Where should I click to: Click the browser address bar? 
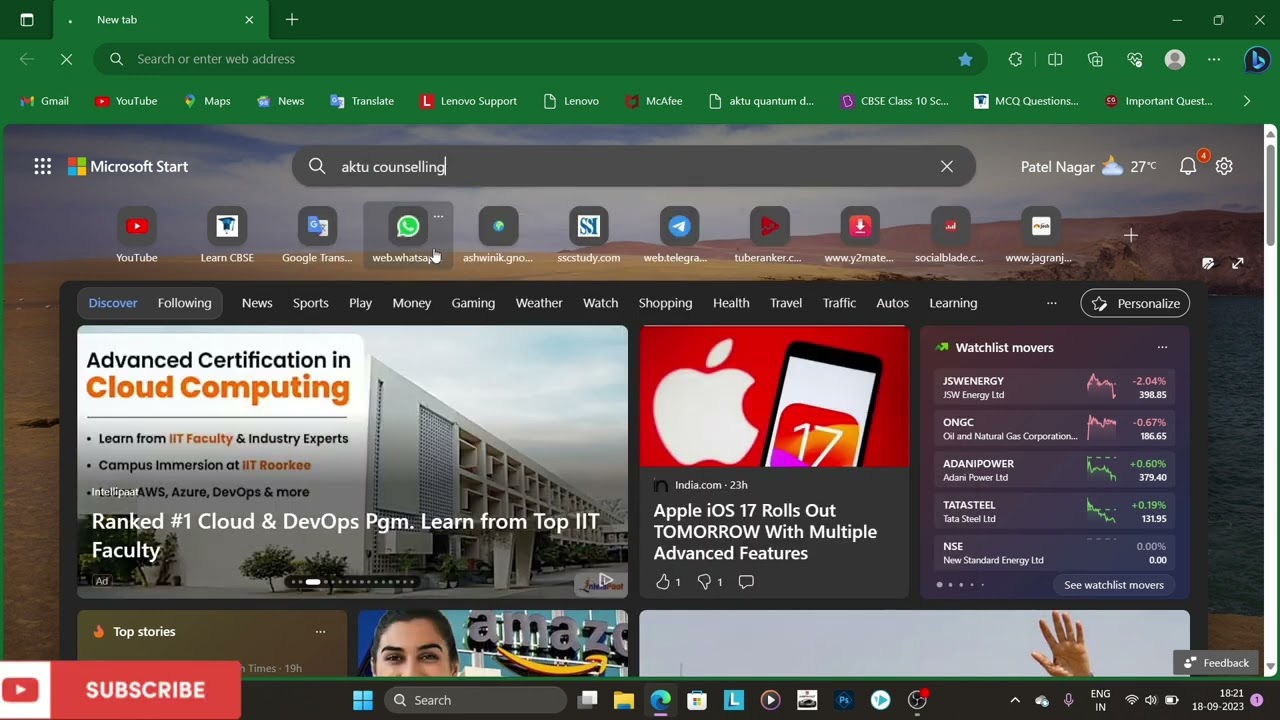[540, 59]
